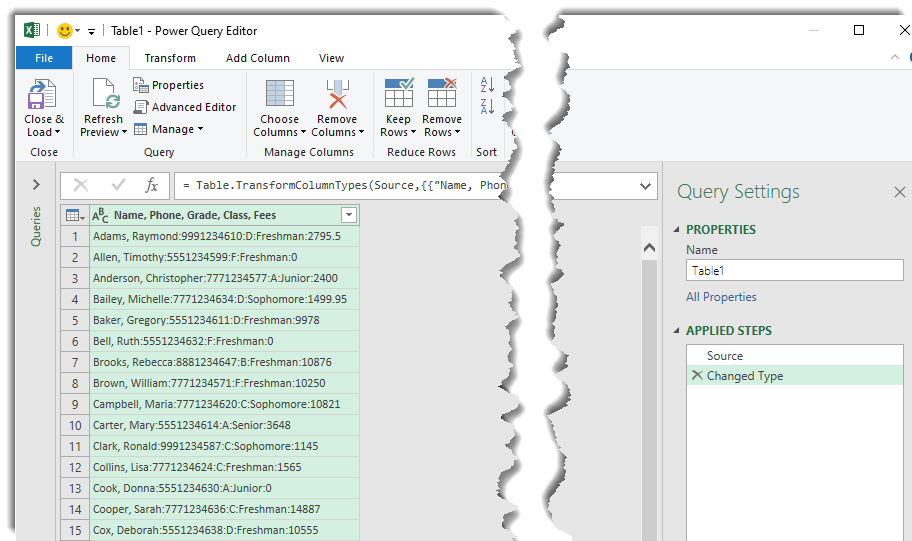Open the column filter dropdown

349,215
